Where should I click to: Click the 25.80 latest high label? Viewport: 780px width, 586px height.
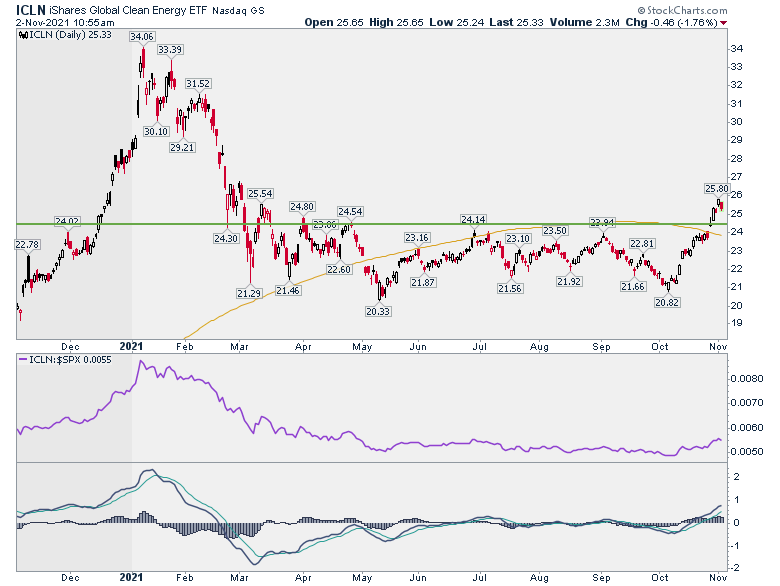[x=717, y=188]
